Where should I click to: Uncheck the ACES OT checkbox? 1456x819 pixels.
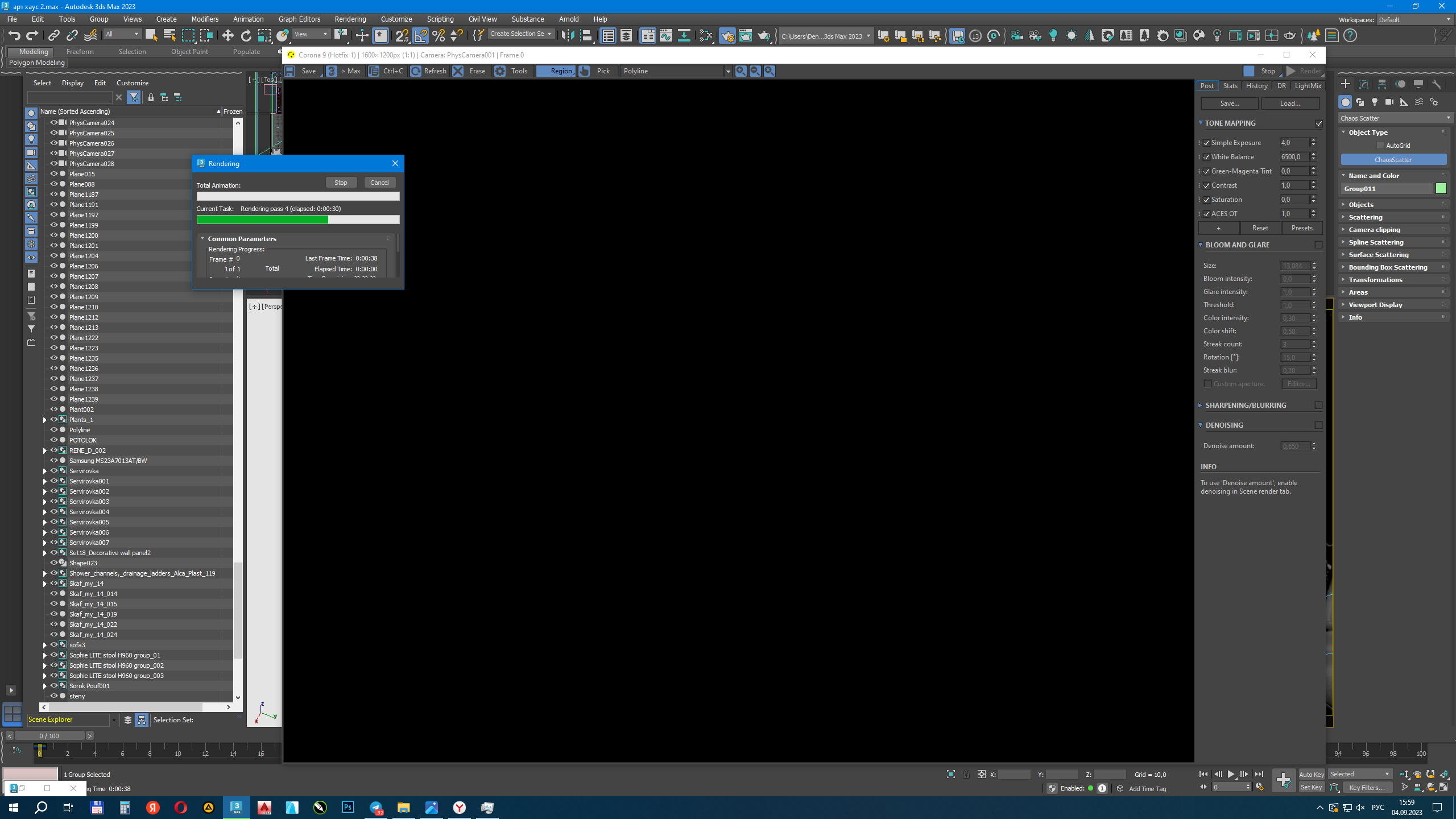click(1206, 214)
